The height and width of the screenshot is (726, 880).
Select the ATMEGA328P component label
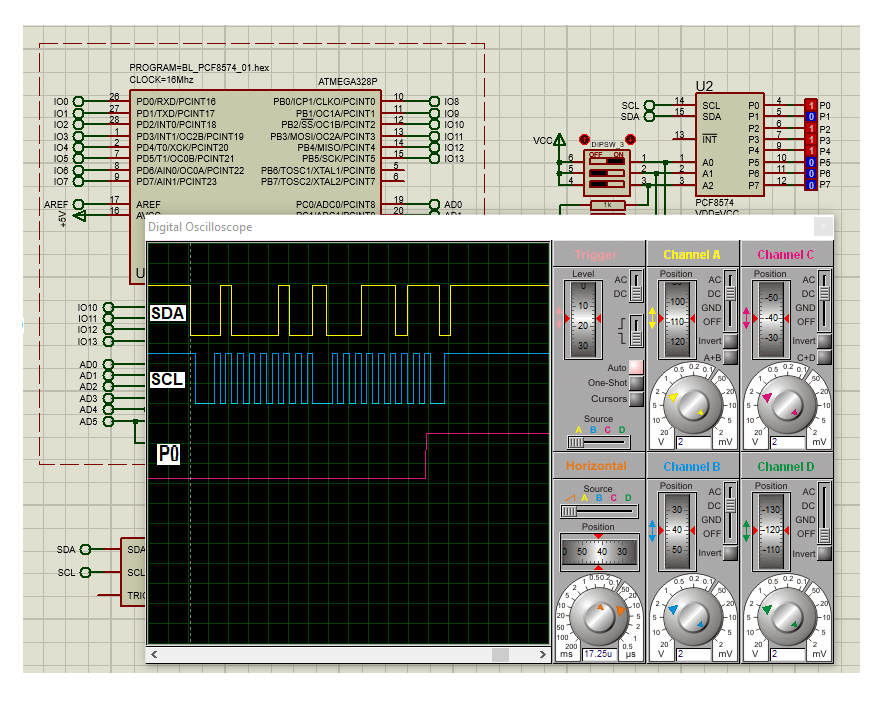click(348, 82)
